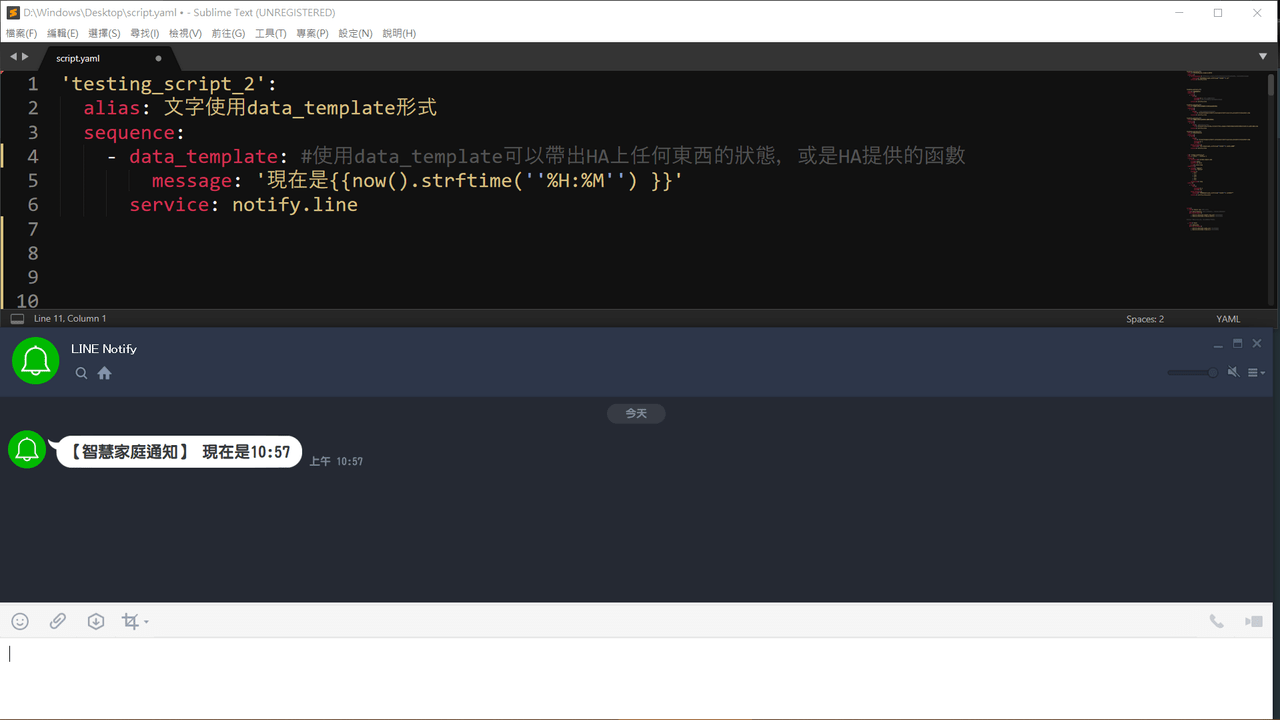Maximize the Sublime Text window
Image resolution: width=1280 pixels, height=720 pixels.
(x=1218, y=13)
